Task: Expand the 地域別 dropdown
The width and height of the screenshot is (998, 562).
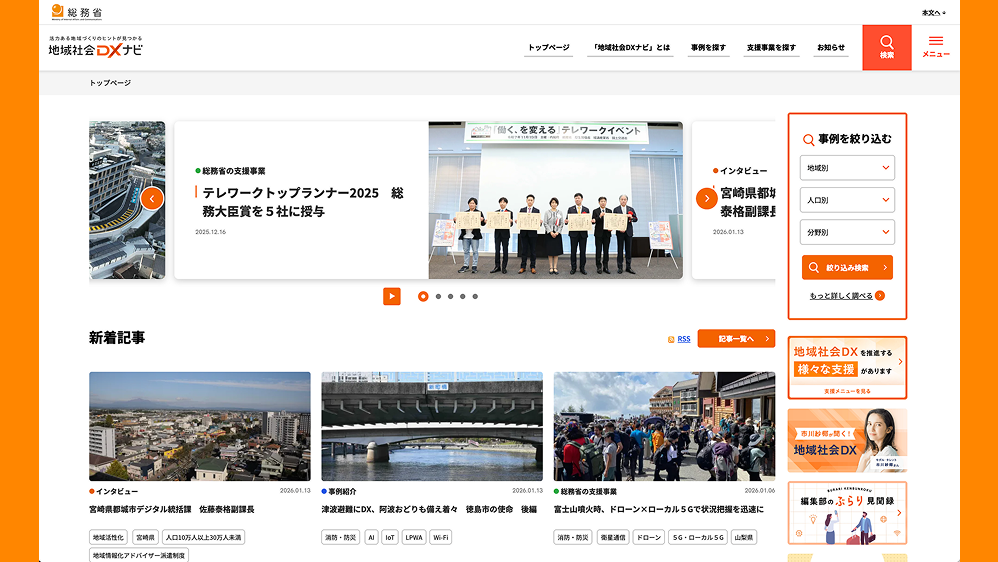Action: pyautogui.click(x=847, y=168)
